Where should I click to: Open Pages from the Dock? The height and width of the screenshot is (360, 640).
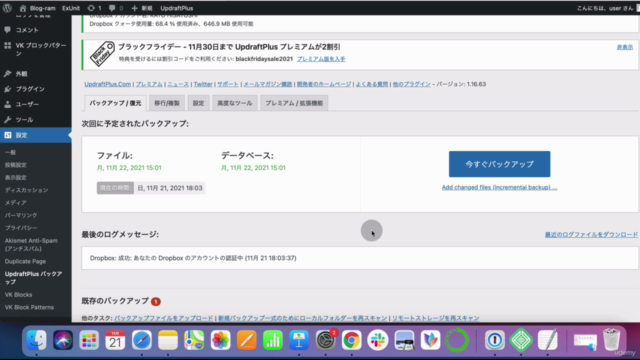tap(247, 340)
